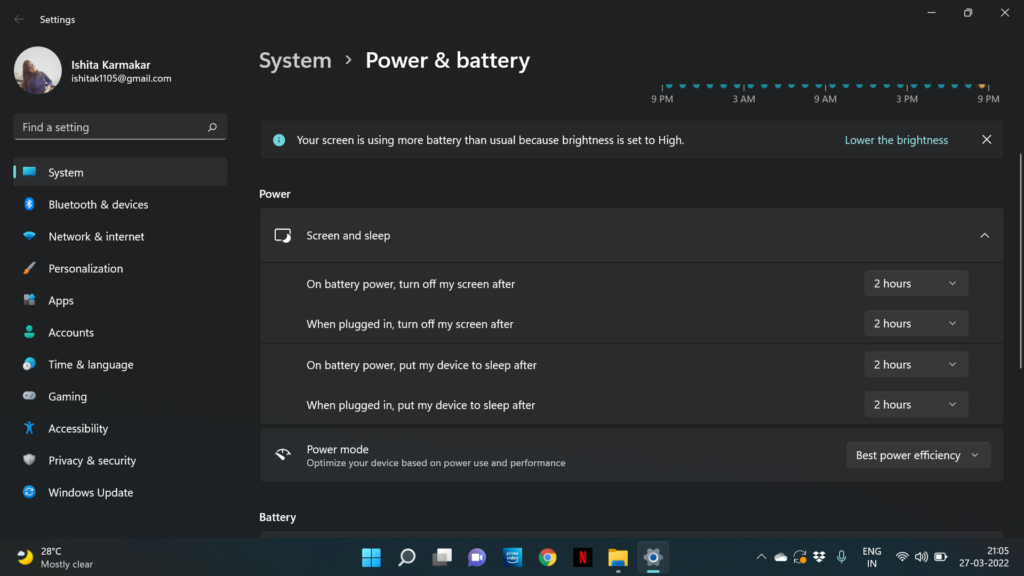Open On battery power sleep after dropdown

point(916,364)
